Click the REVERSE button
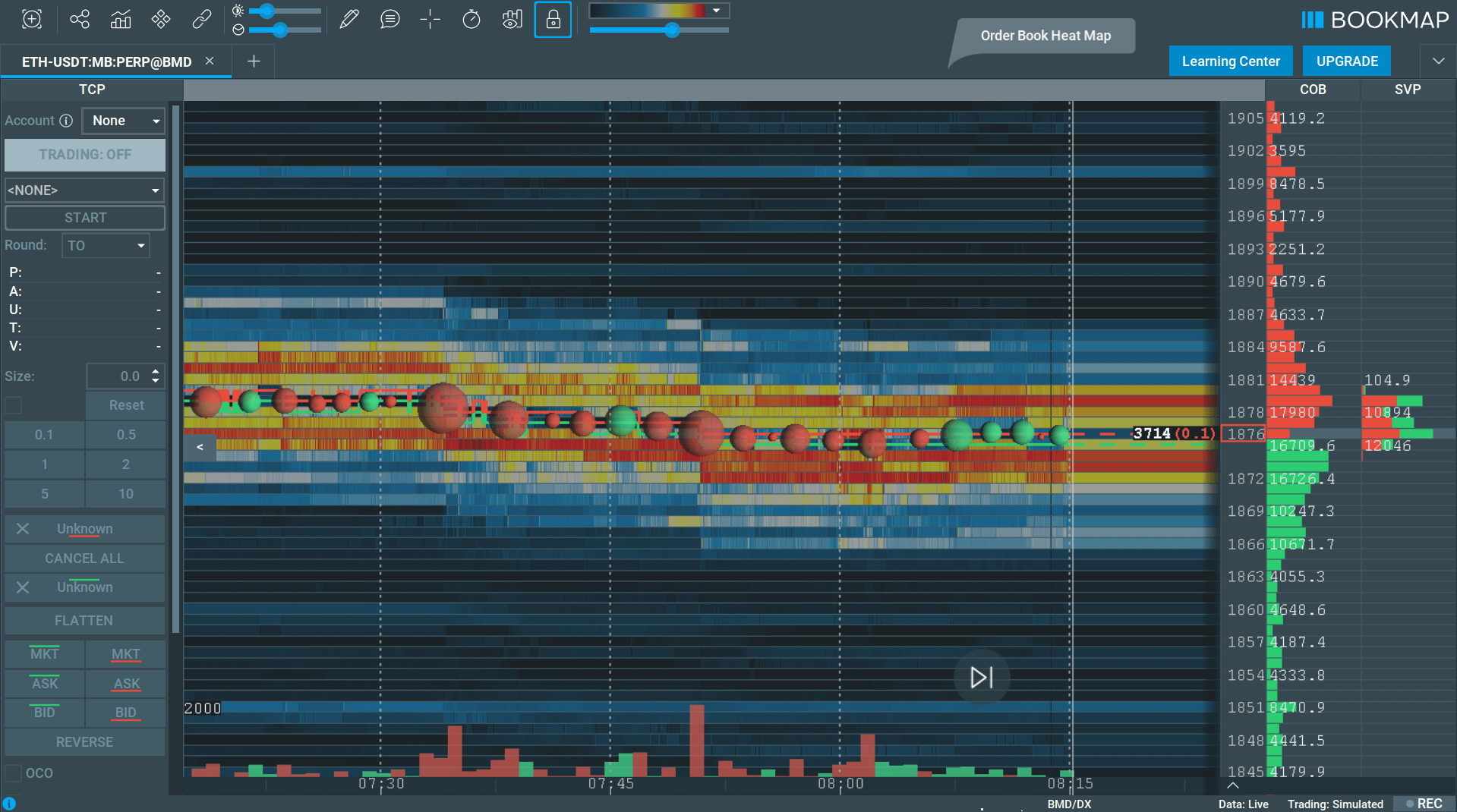 (x=85, y=742)
